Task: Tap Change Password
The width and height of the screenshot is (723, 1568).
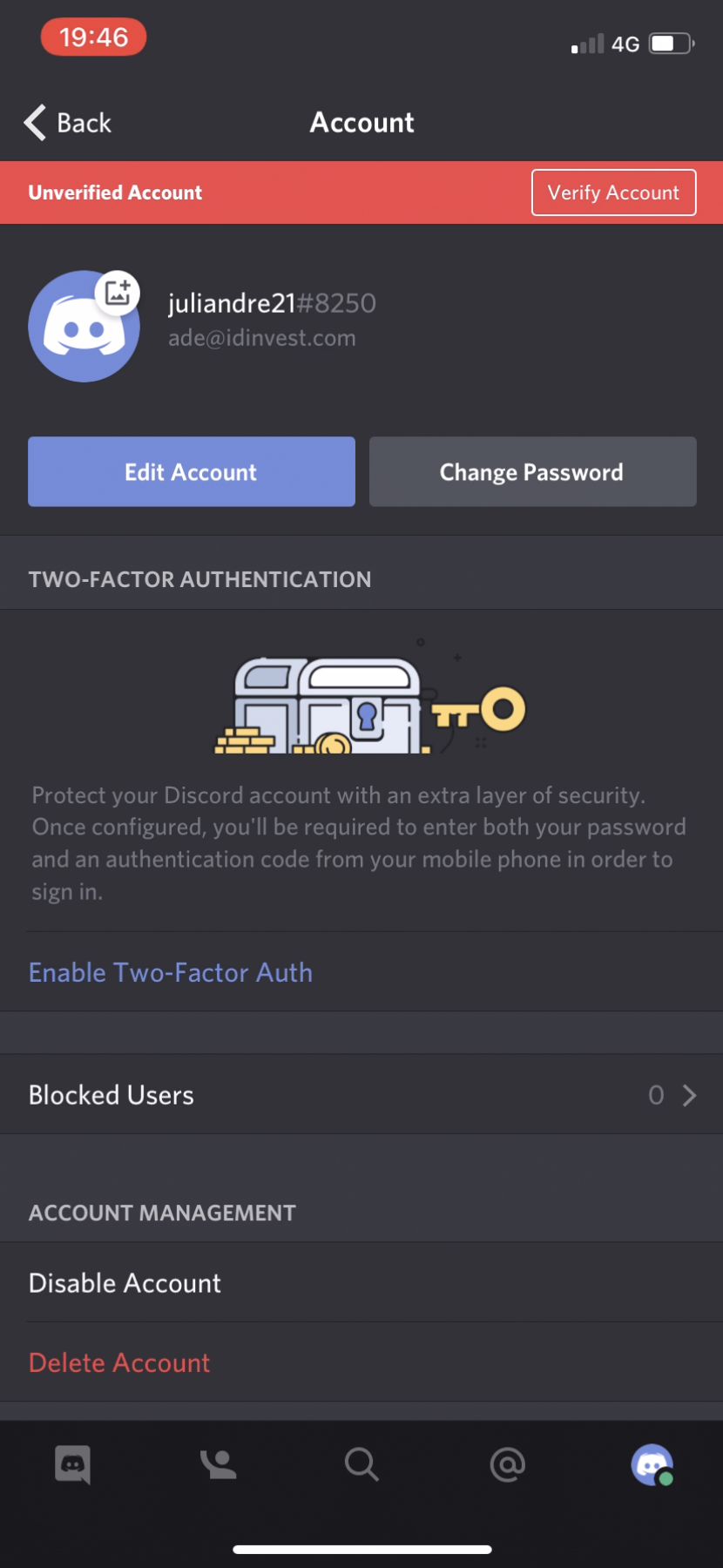Action: coord(531,471)
